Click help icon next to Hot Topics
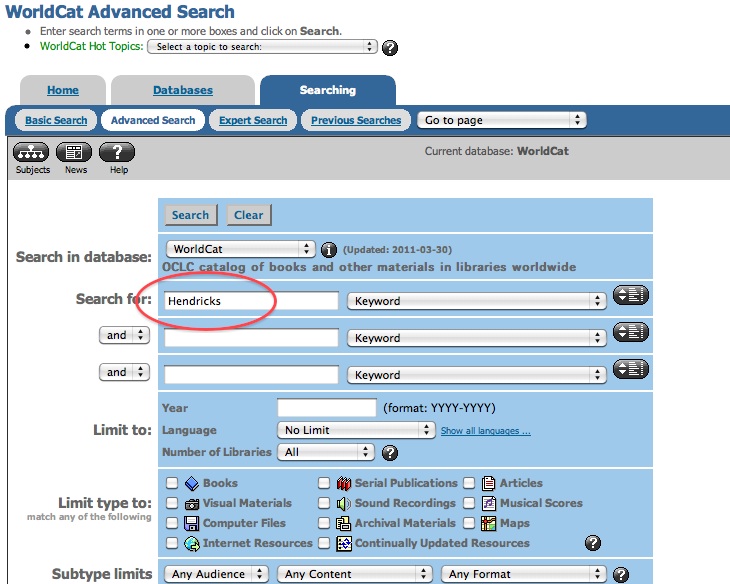Image resolution: width=730 pixels, height=584 pixels. (390, 47)
